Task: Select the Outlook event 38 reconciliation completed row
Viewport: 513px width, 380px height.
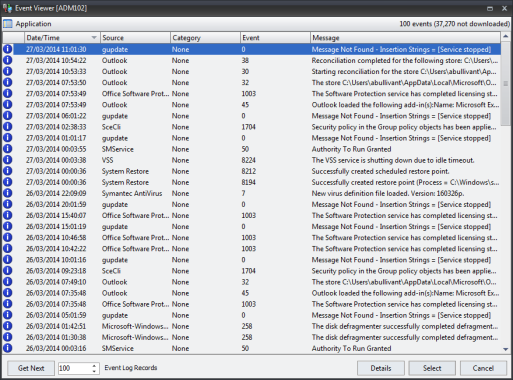Action: pos(251,60)
